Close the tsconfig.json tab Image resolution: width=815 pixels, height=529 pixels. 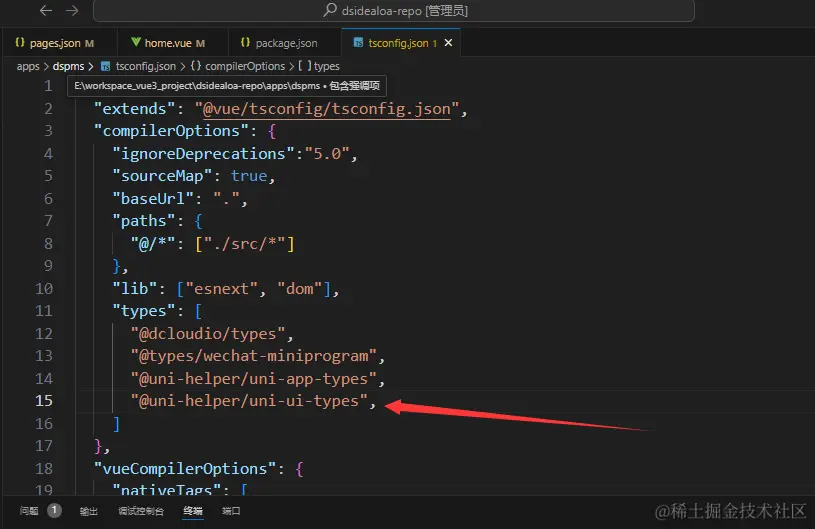[448, 43]
